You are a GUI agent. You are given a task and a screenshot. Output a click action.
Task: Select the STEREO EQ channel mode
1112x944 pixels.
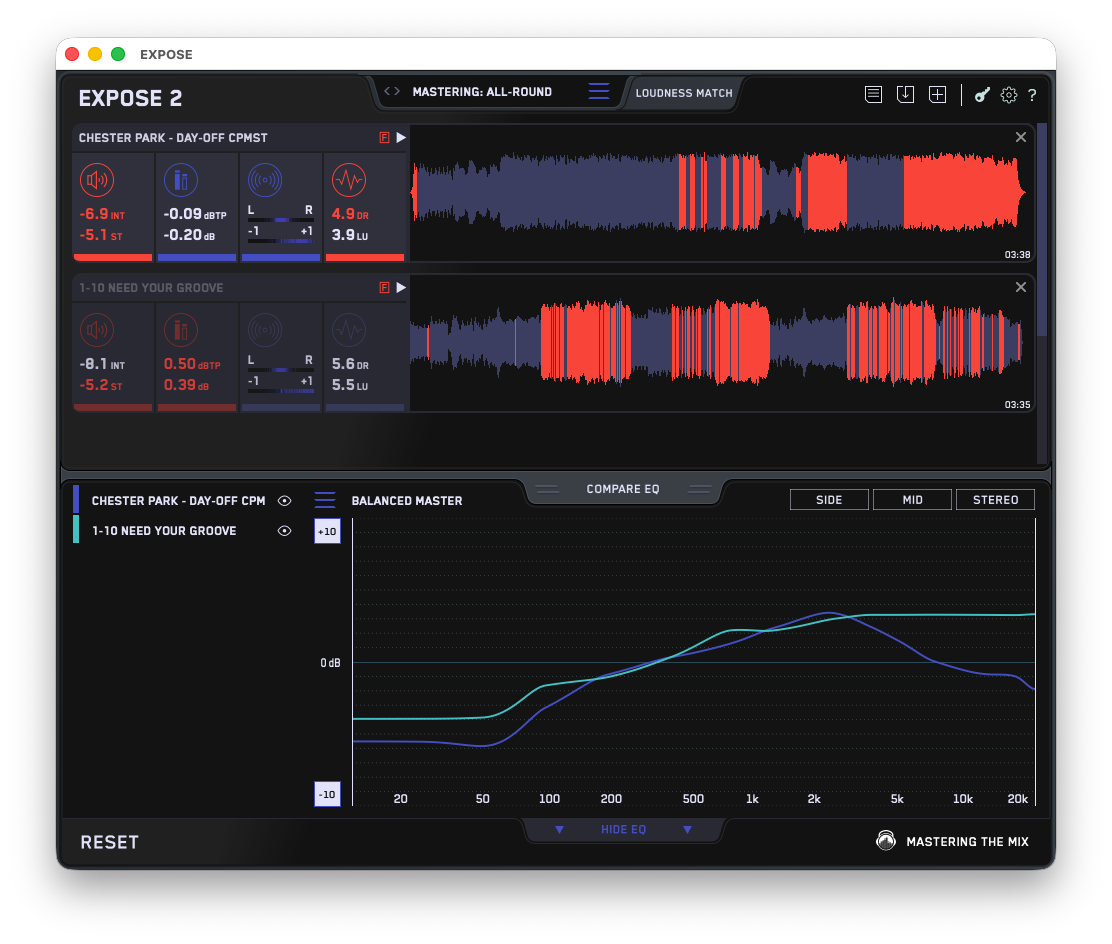[995, 500]
